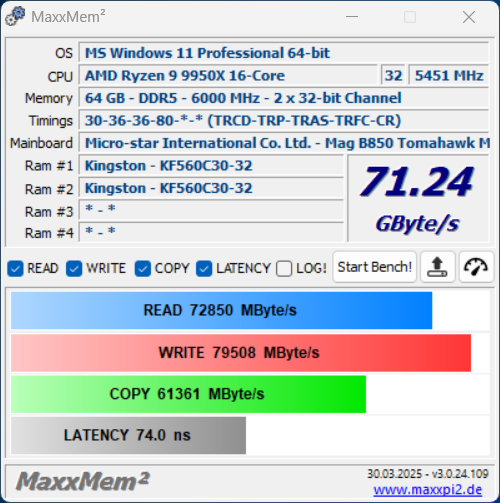500x503 pixels.
Task: Click the gray LATENCY 74.0 ns bar
Action: 128,435
